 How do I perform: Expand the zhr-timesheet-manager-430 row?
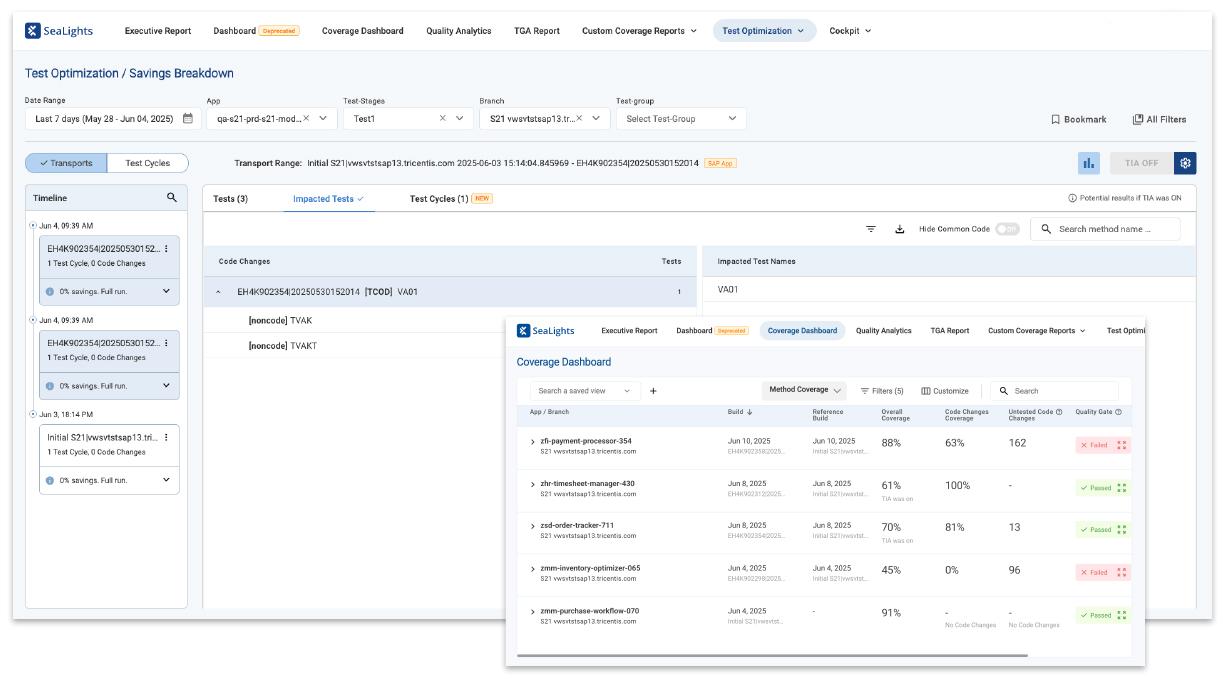(533, 484)
